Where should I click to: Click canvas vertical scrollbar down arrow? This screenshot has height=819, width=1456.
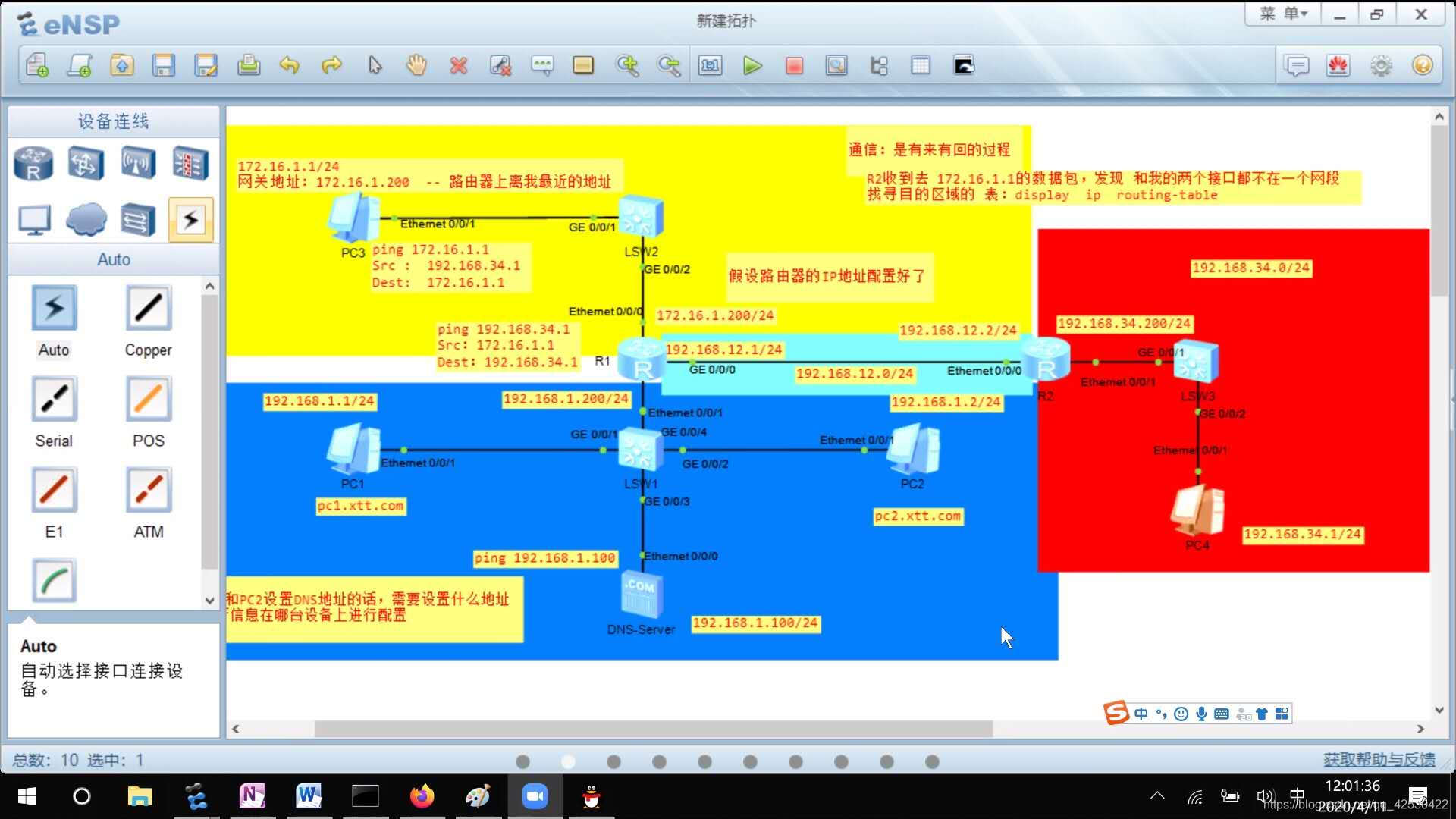point(1439,710)
